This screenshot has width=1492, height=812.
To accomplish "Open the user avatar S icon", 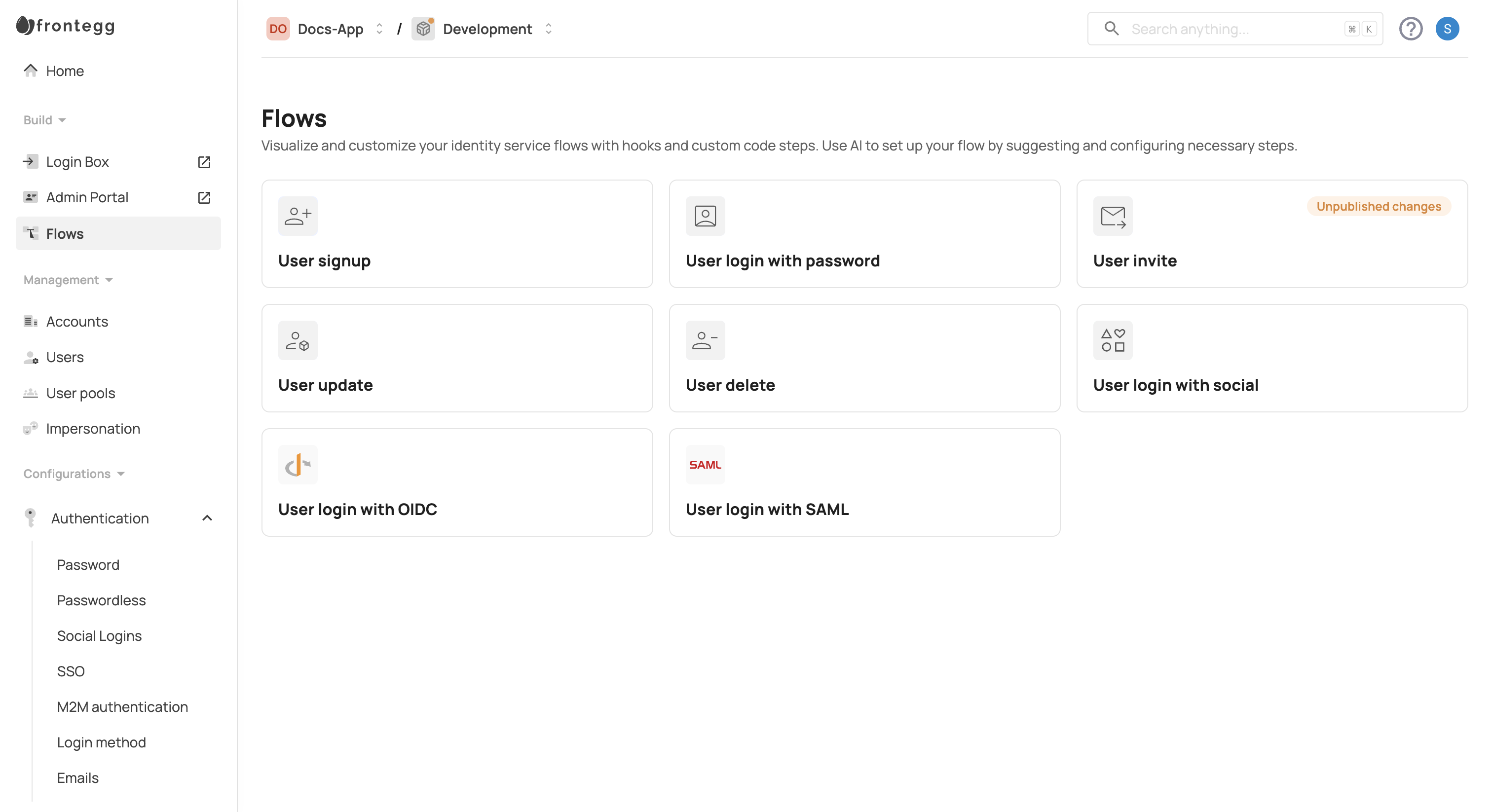I will (x=1446, y=29).
